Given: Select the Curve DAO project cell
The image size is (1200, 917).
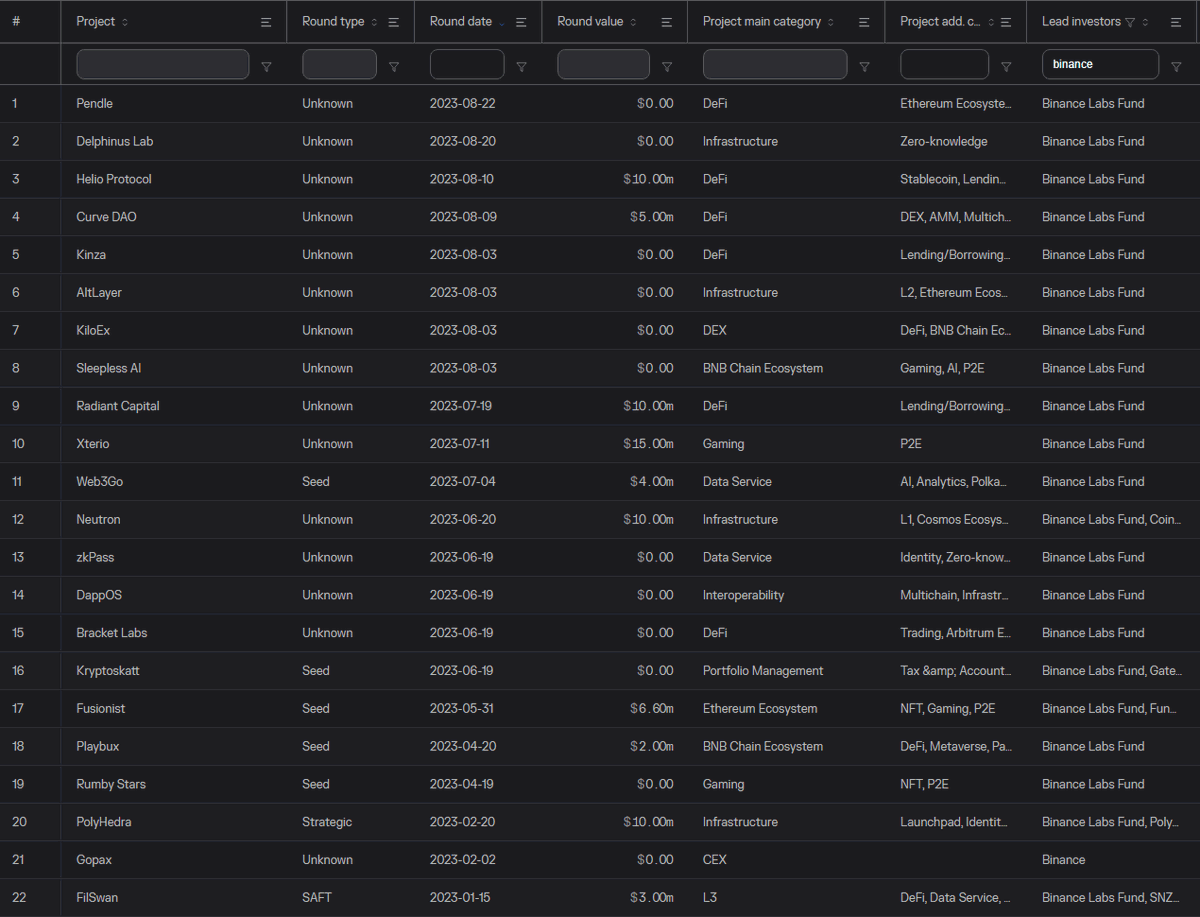Looking at the screenshot, I should tap(174, 217).
